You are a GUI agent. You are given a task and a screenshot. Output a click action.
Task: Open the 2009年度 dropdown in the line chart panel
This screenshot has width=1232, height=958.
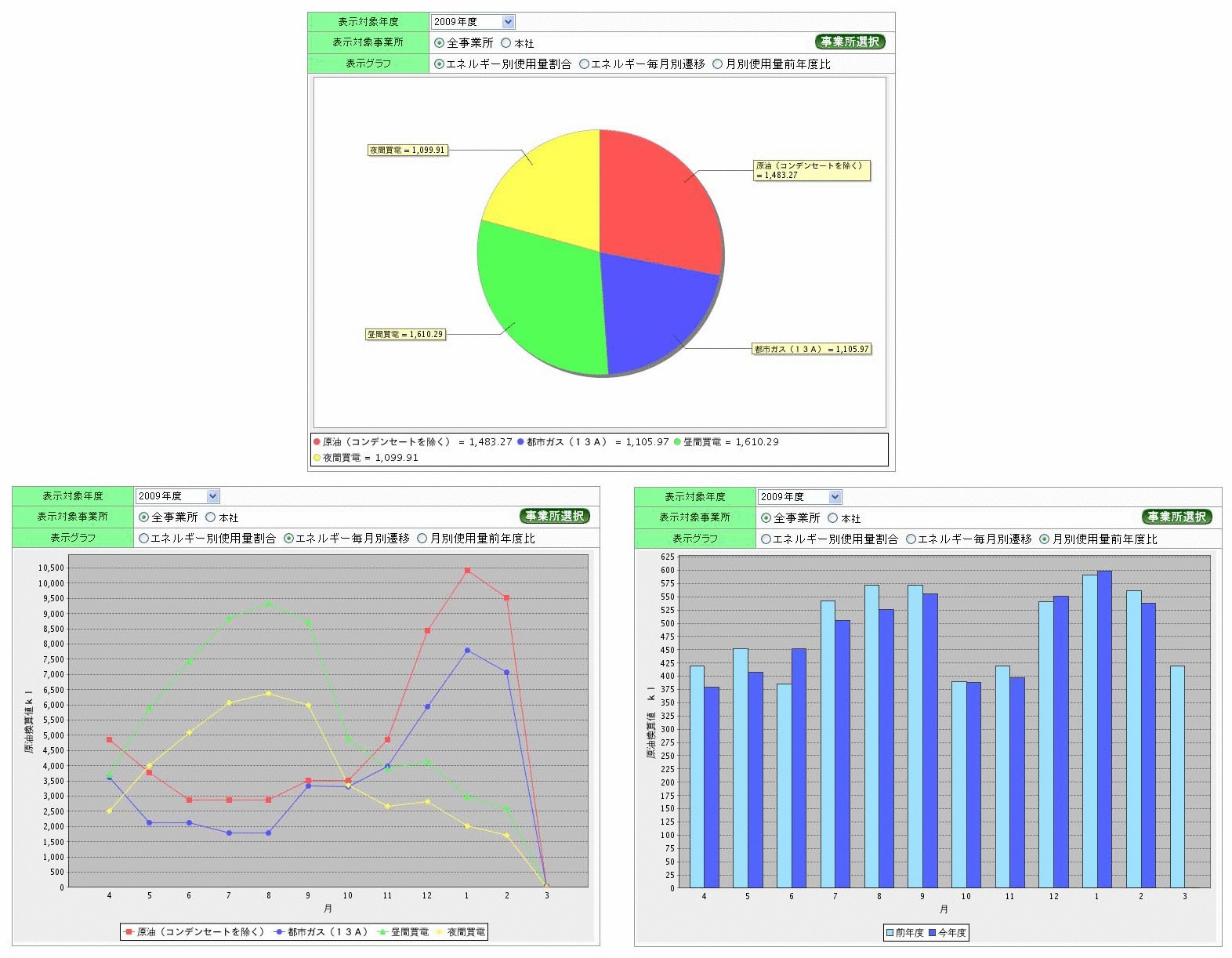177,496
